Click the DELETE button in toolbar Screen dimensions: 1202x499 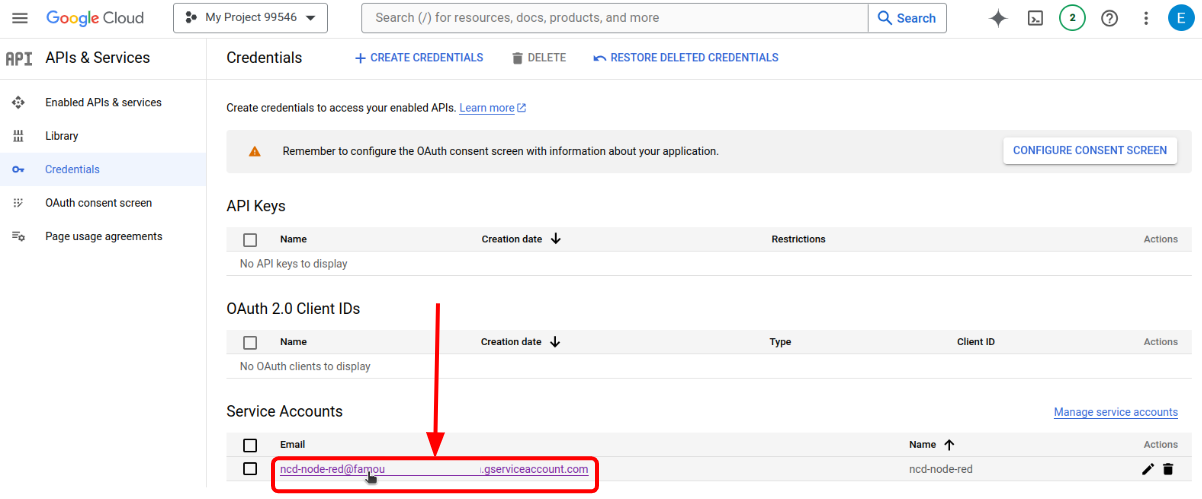tap(538, 58)
